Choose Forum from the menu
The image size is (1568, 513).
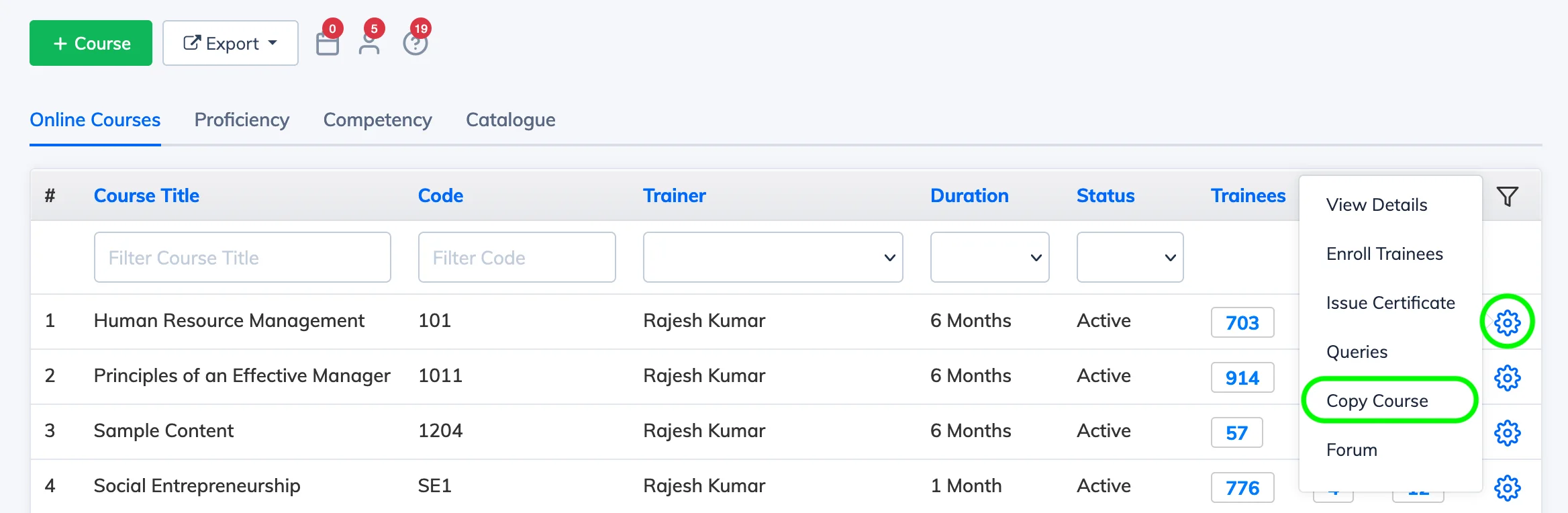click(1352, 450)
